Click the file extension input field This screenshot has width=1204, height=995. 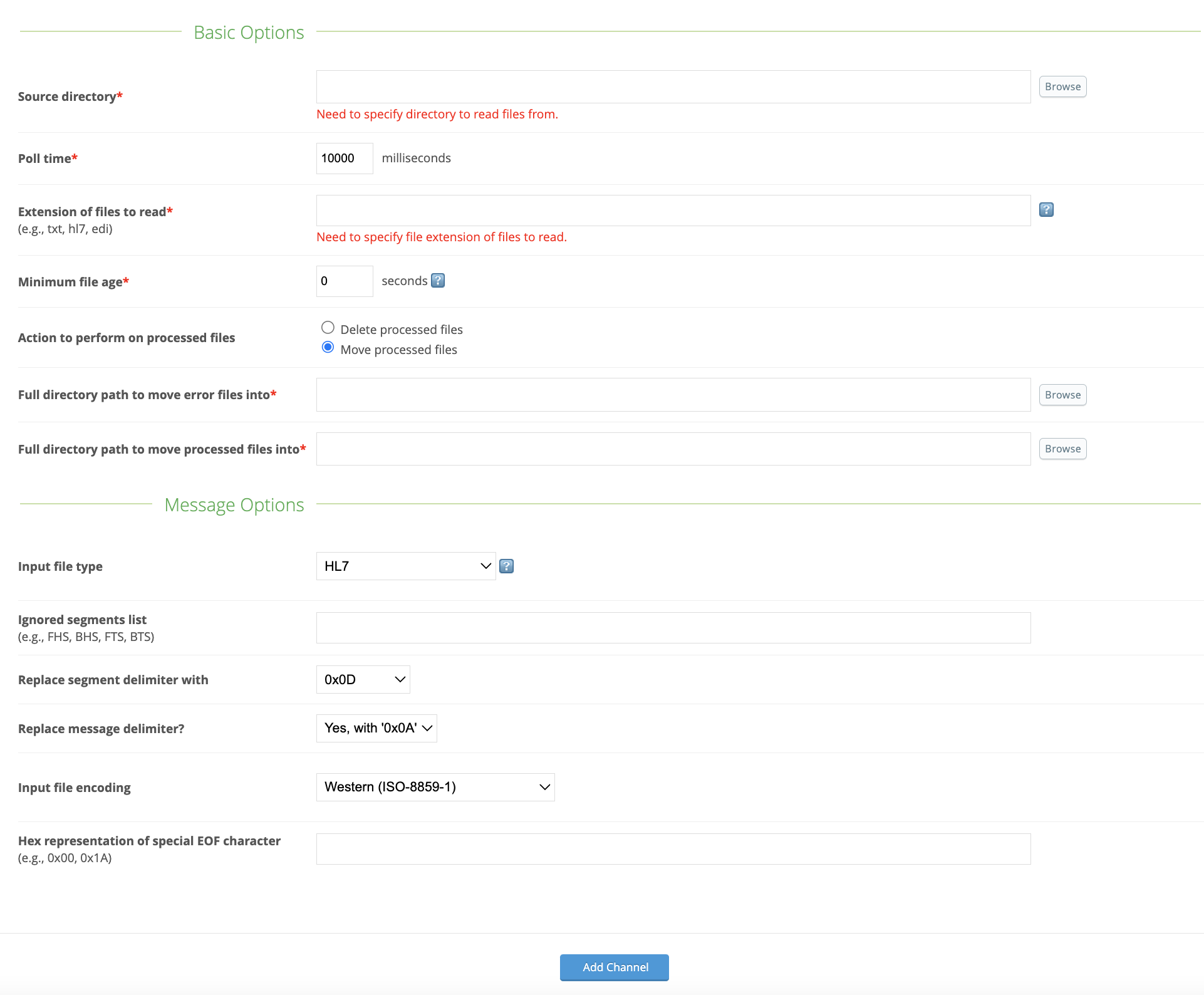[673, 211]
